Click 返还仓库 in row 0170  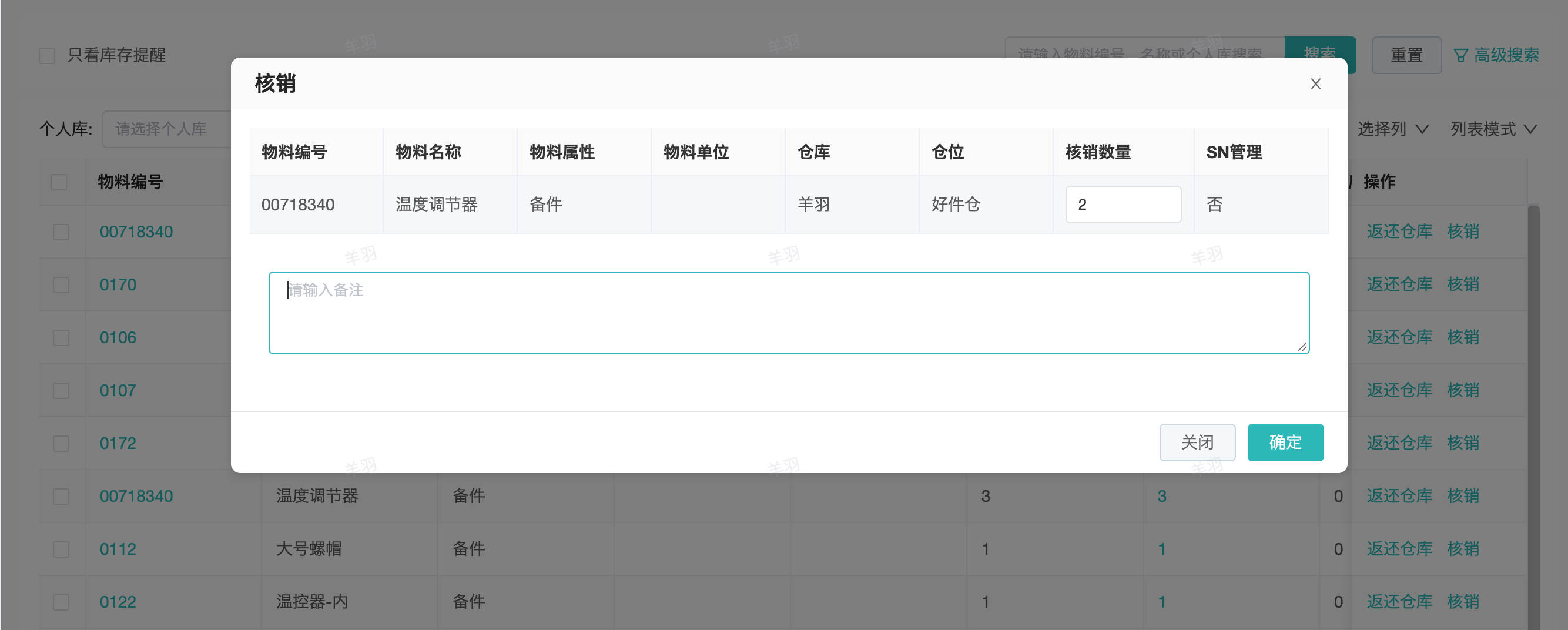click(1399, 284)
